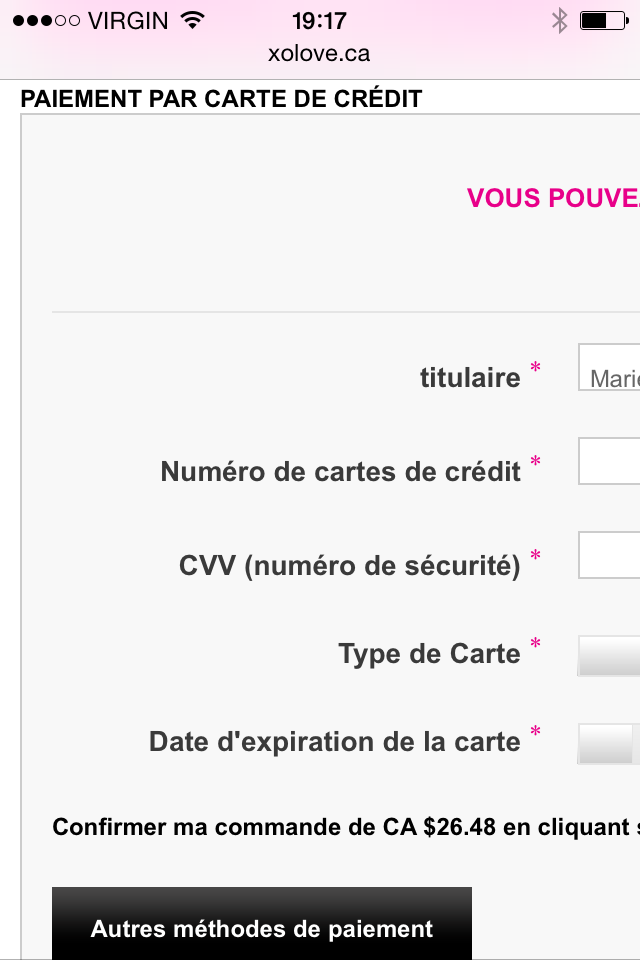Tap the 19:17 clock in status bar
The width and height of the screenshot is (640, 960).
319,20
